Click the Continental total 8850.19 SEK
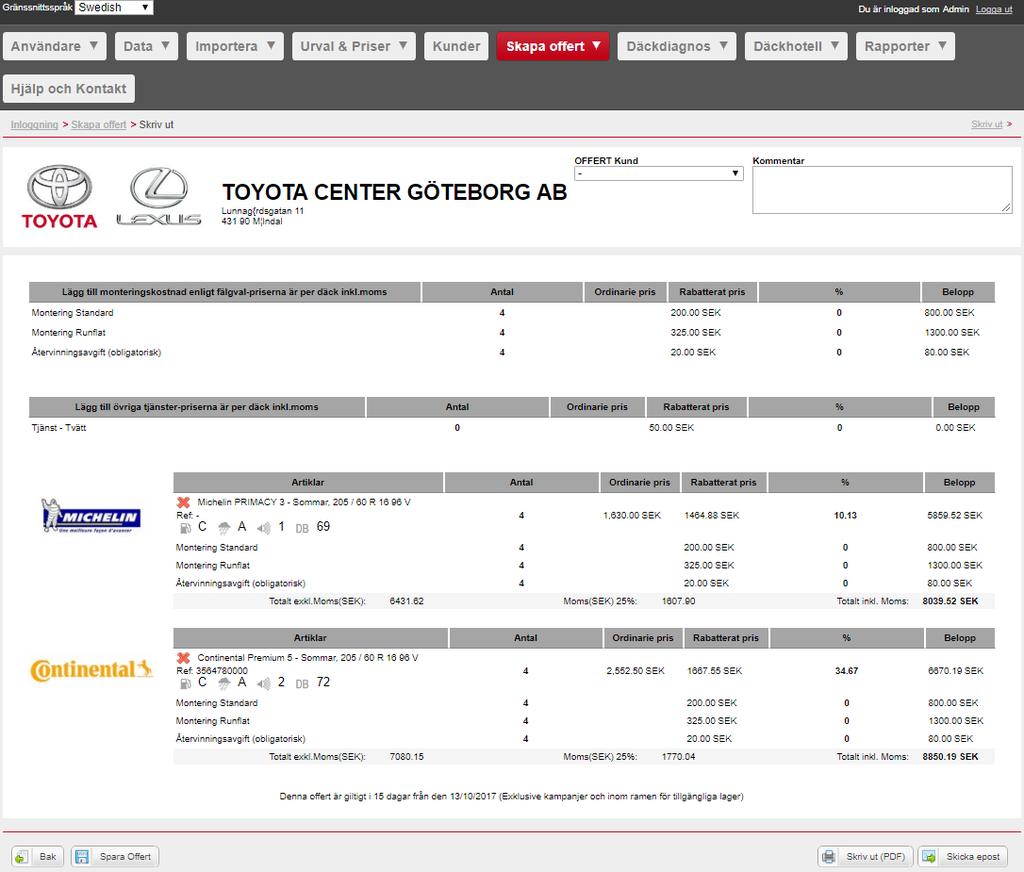 (x=950, y=756)
